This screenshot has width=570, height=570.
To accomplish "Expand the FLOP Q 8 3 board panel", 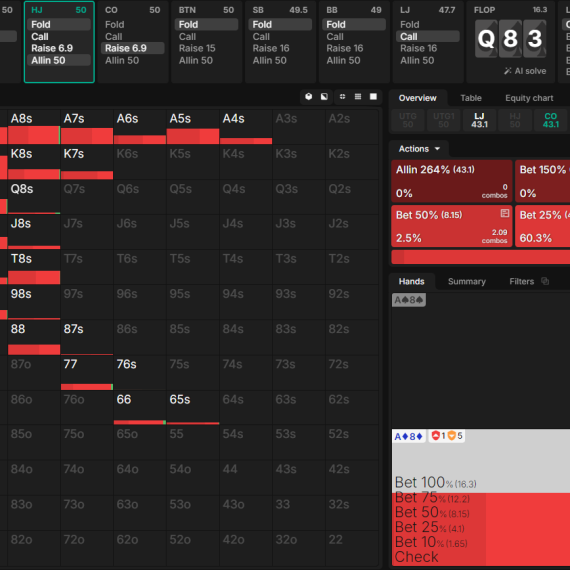I will [x=510, y=42].
